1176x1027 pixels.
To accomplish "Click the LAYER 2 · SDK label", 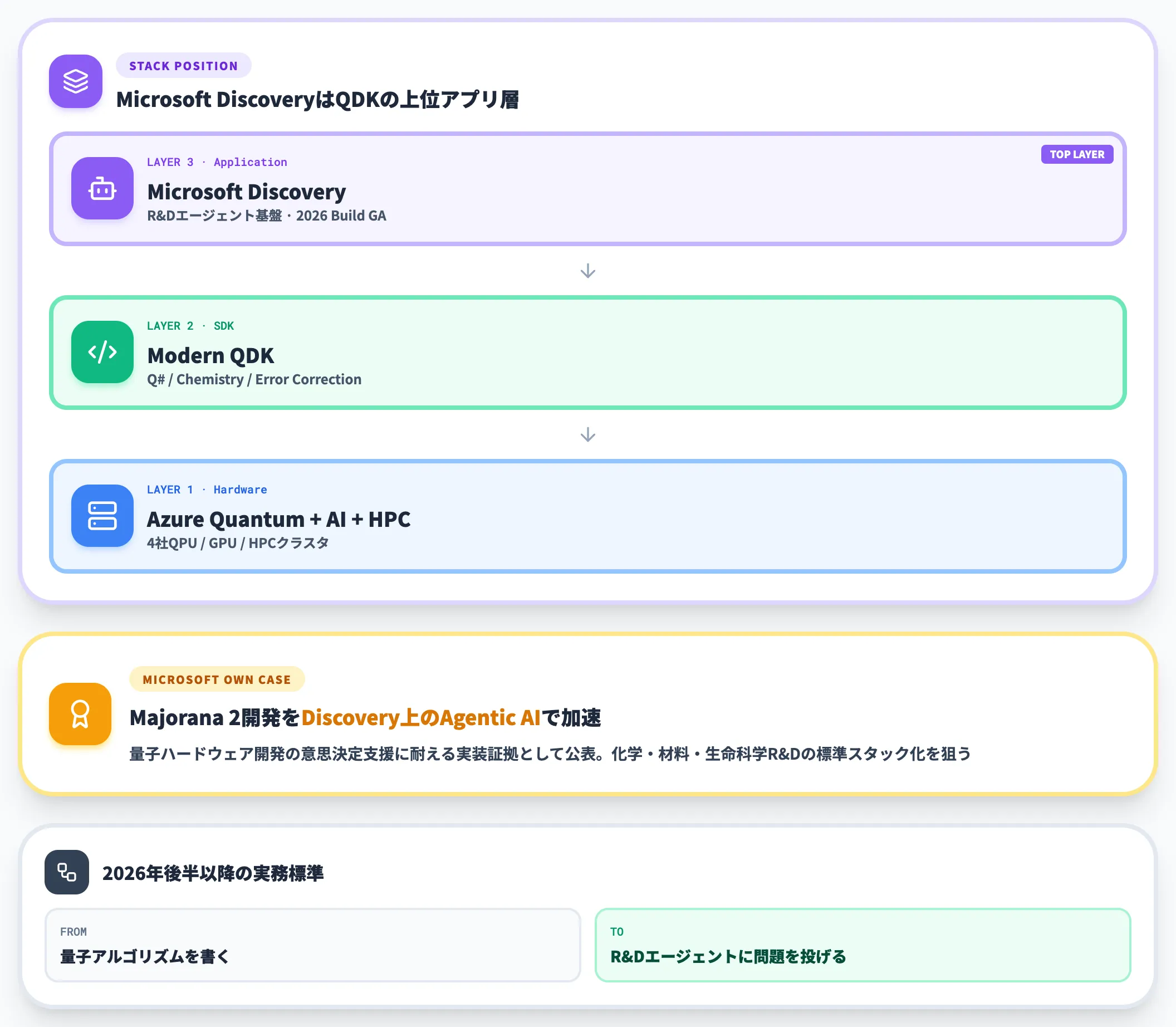I will 191,326.
